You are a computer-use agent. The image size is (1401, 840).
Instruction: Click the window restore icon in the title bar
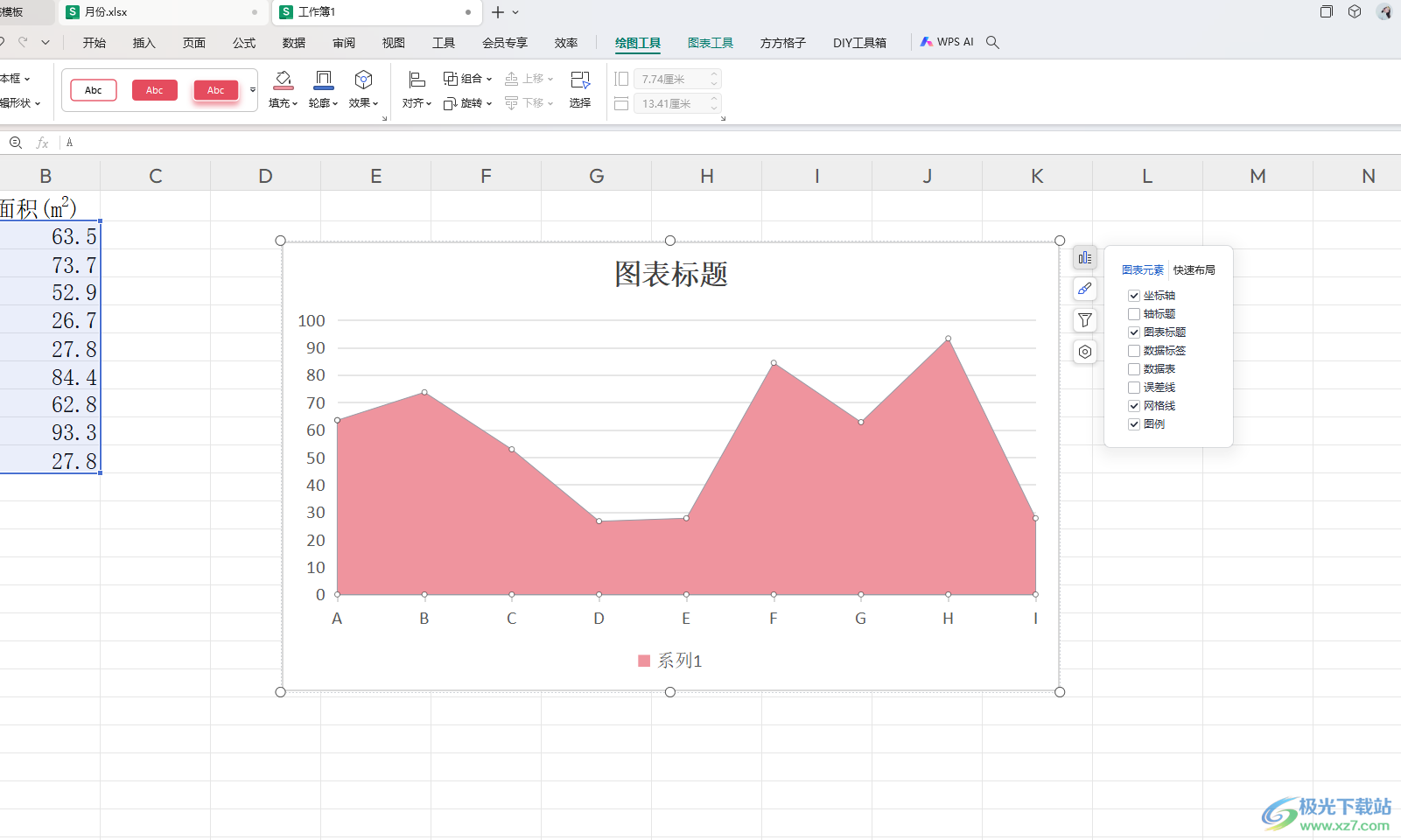(x=1327, y=12)
